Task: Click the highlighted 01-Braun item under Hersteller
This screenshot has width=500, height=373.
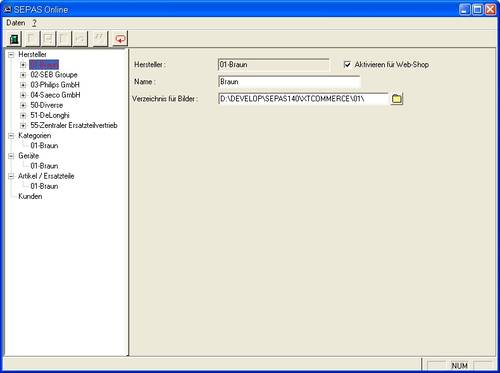Action: pos(44,65)
